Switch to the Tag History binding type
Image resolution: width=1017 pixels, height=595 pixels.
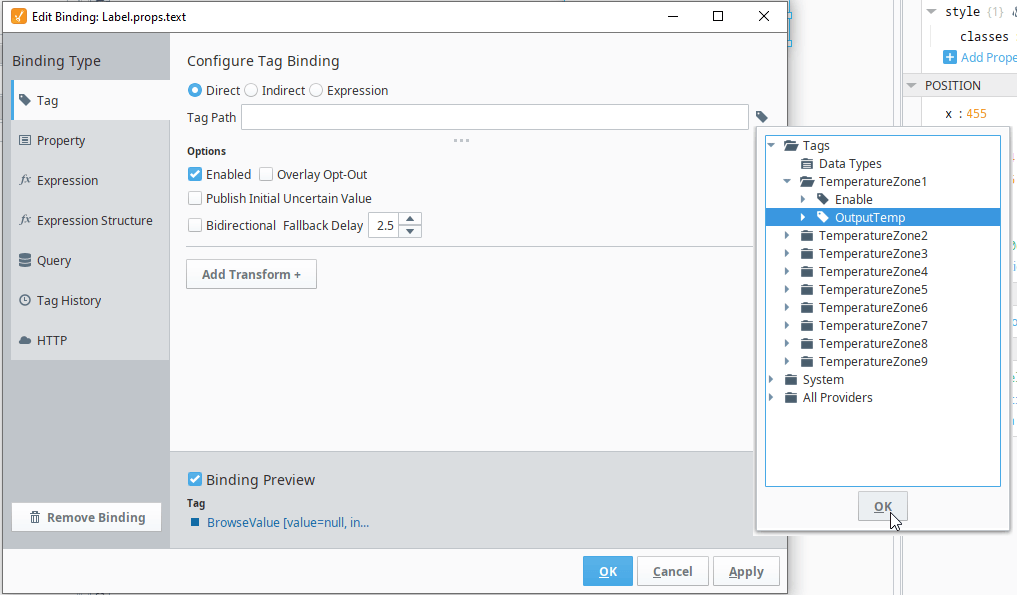(90, 300)
